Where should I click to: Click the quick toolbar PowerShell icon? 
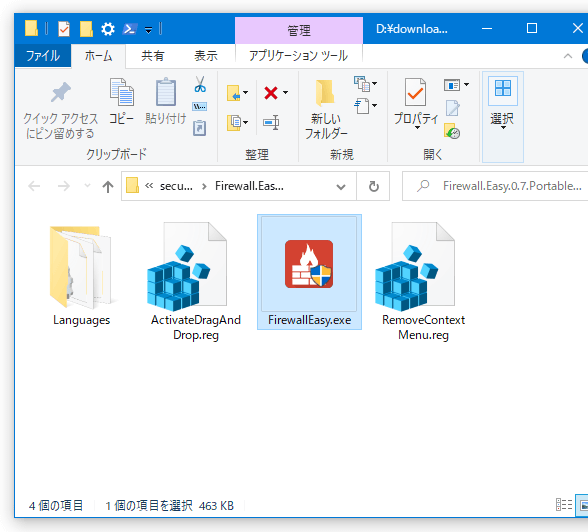[130, 29]
